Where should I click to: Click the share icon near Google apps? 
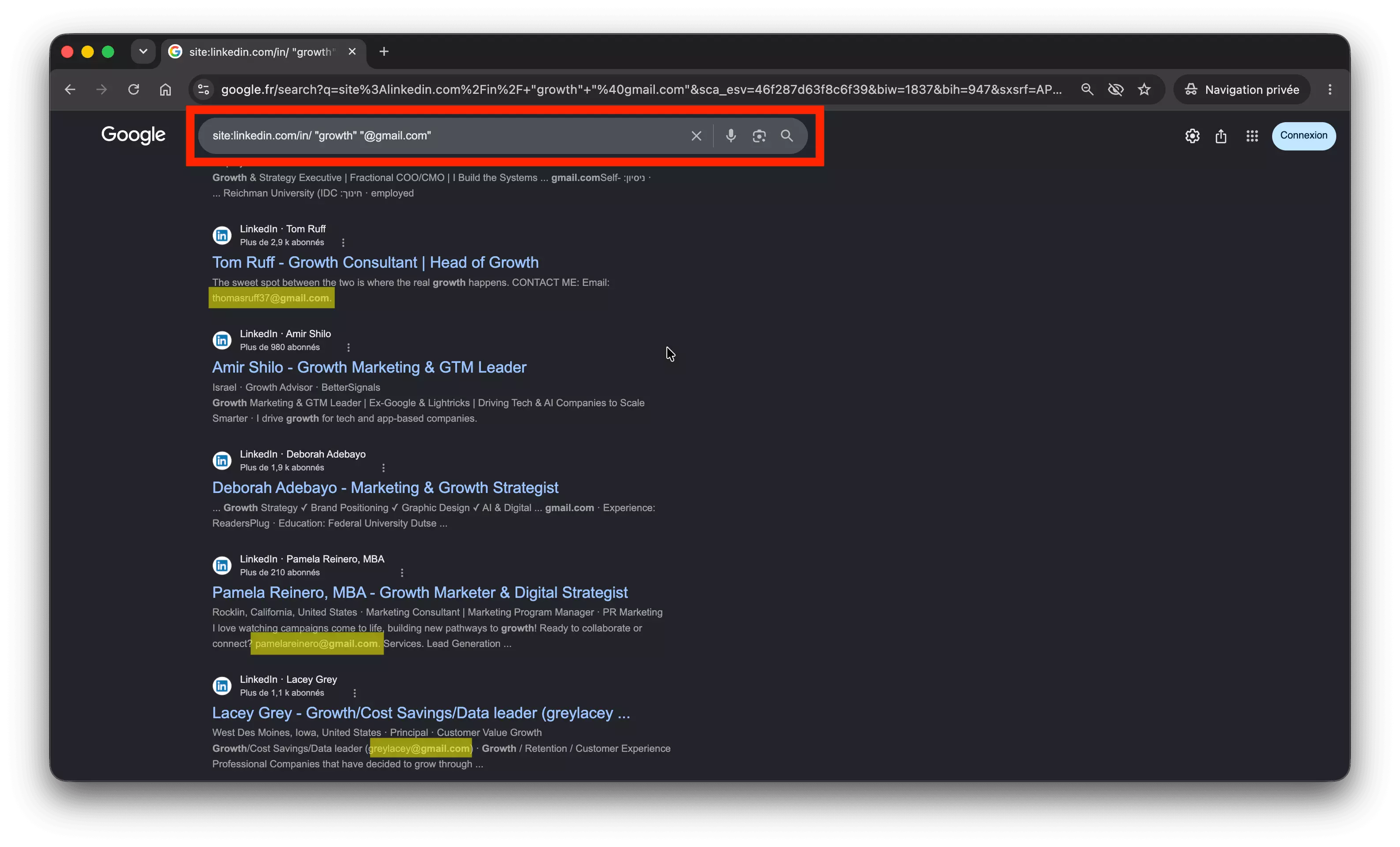pos(1221,136)
